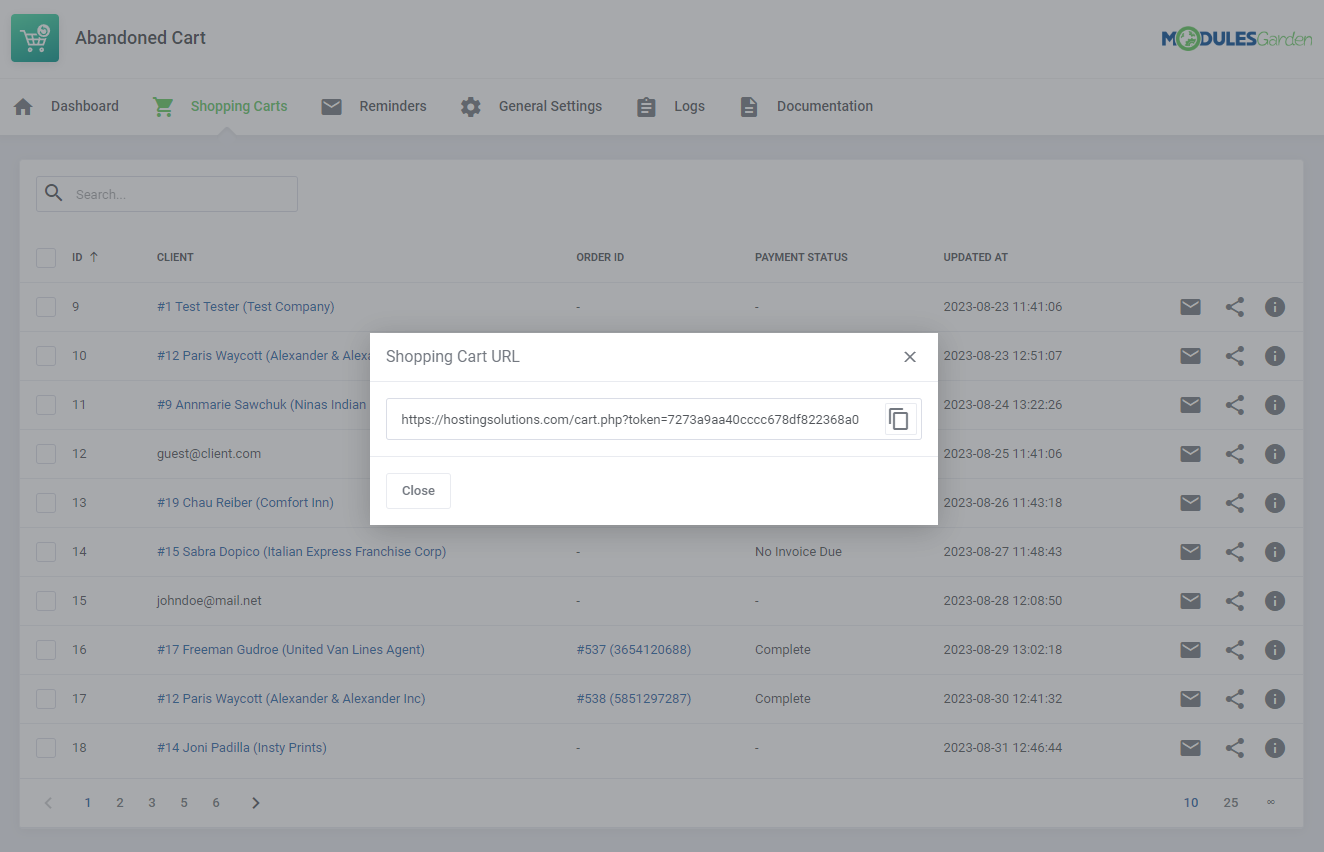Copy the shopping cart URL to clipboard

[898, 419]
